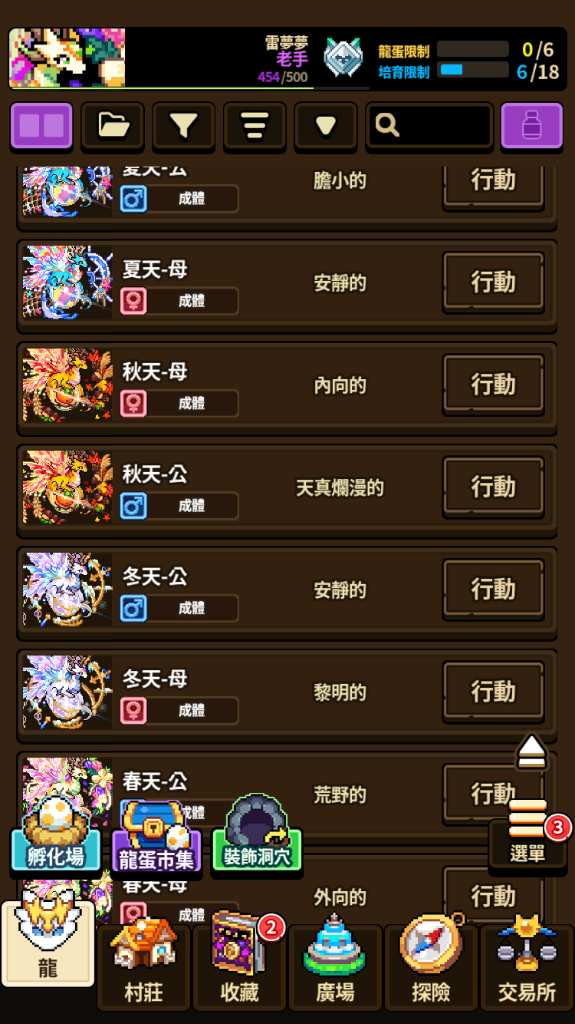Click the search input field

[x=429, y=125]
